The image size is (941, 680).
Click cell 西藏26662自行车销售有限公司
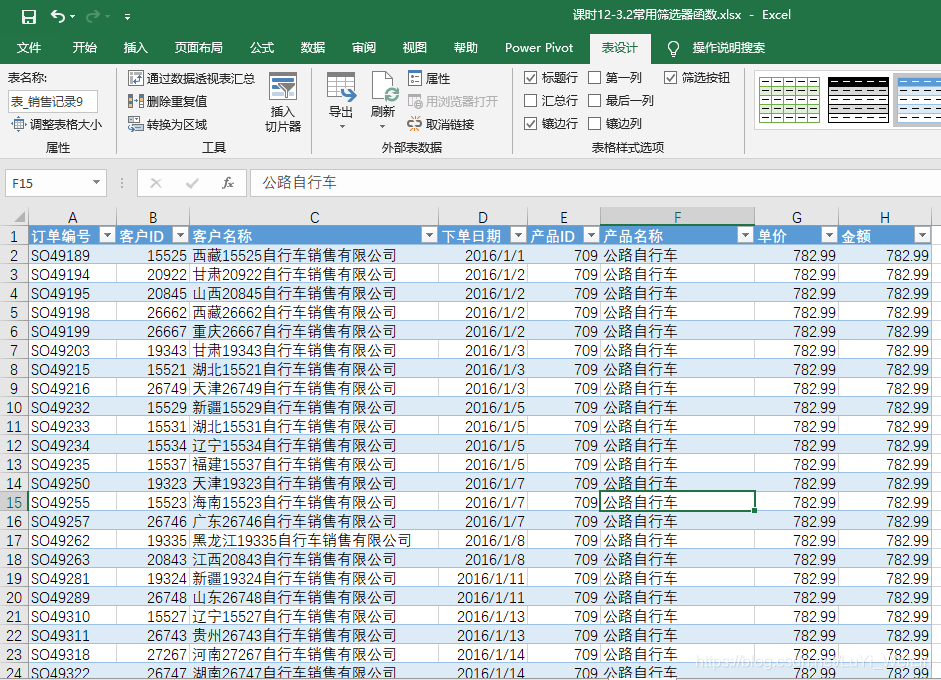314,313
